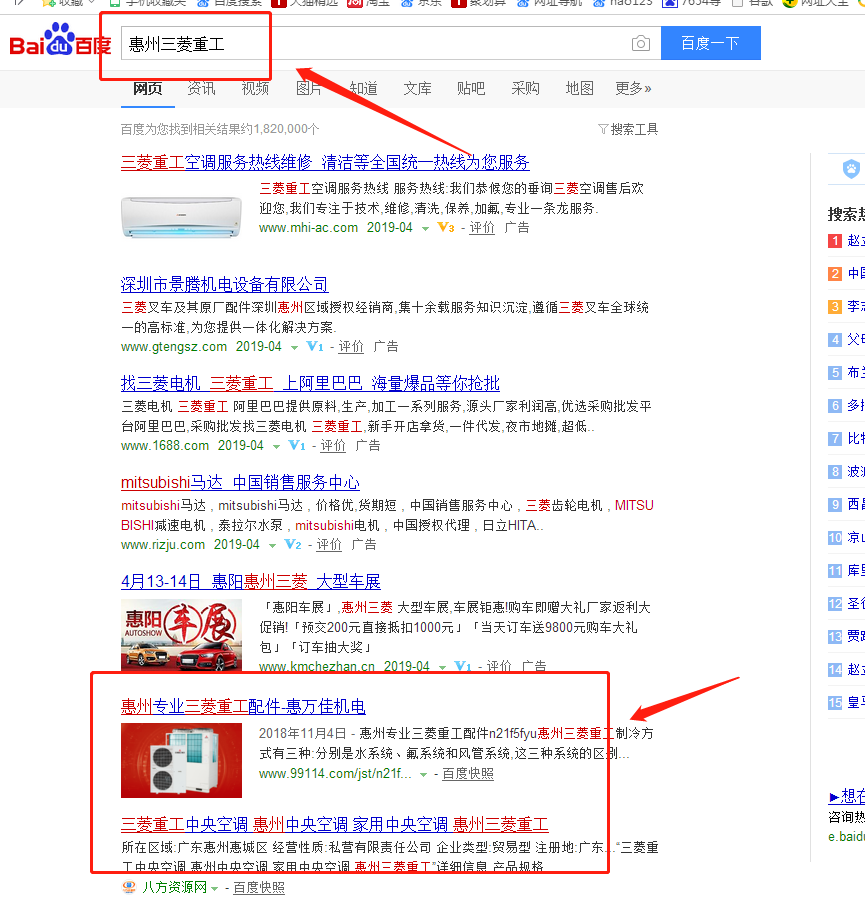Expand dropdown arrow beside 八方资源网
865x909 pixels.
(x=215, y=889)
